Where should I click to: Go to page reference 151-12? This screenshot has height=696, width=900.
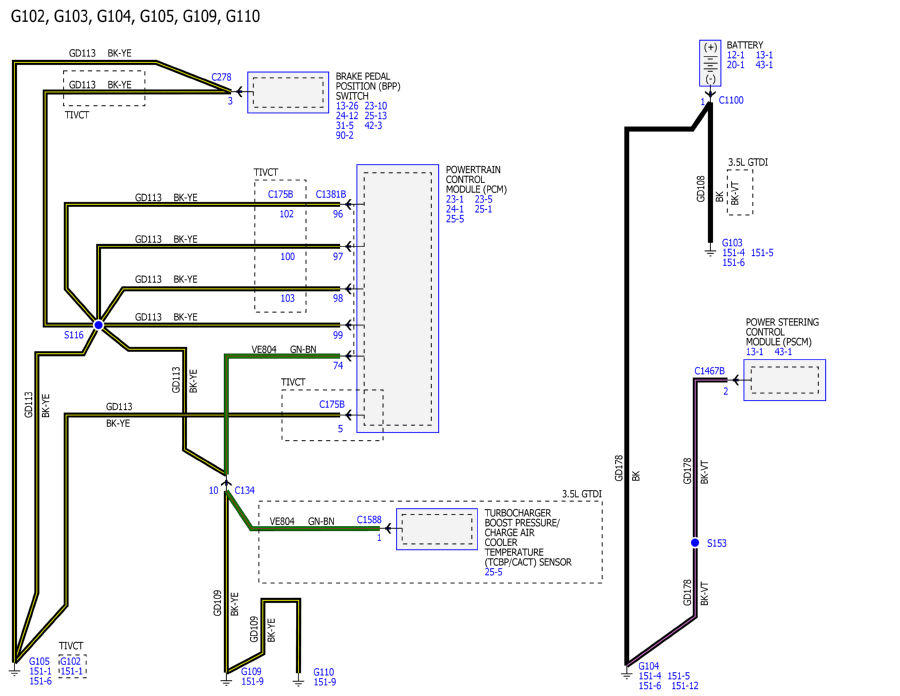point(685,686)
